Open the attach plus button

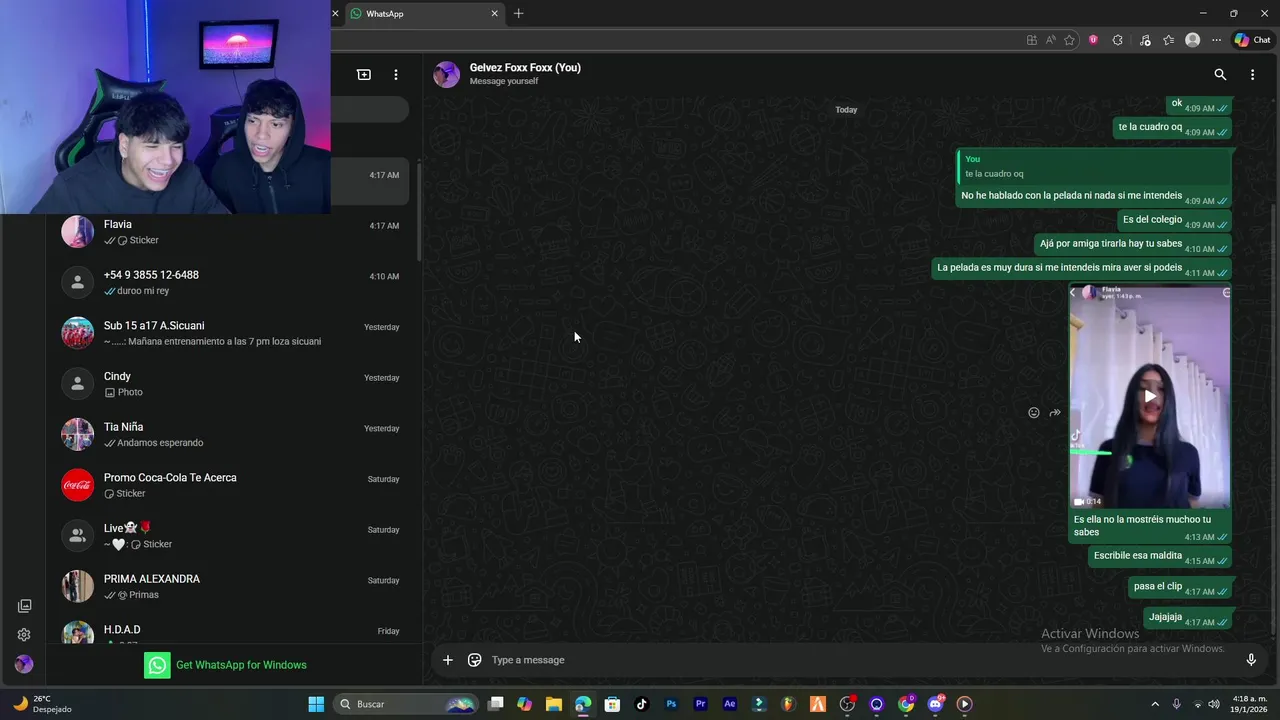click(x=448, y=660)
